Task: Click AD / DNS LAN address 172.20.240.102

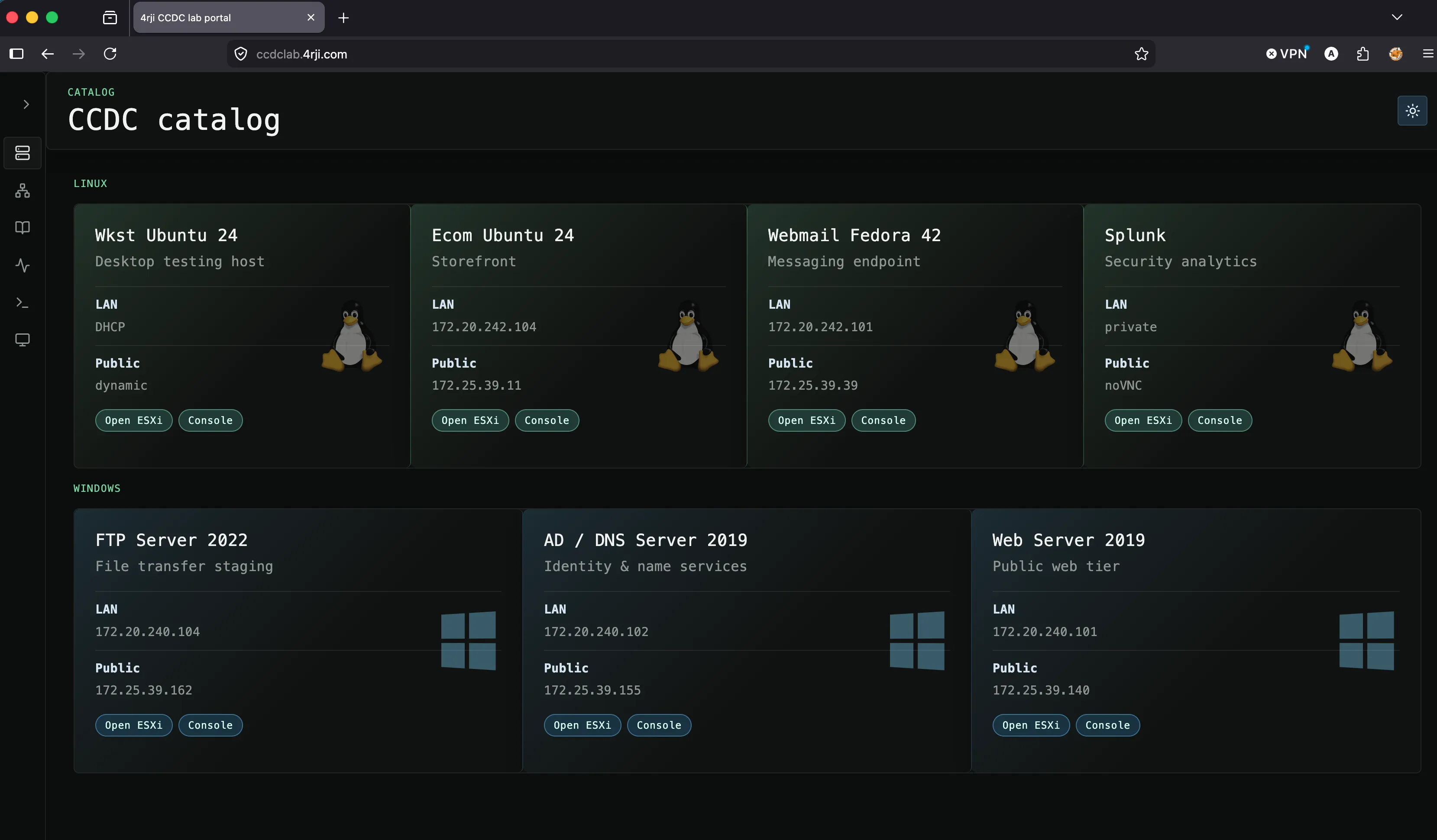Action: (x=596, y=632)
